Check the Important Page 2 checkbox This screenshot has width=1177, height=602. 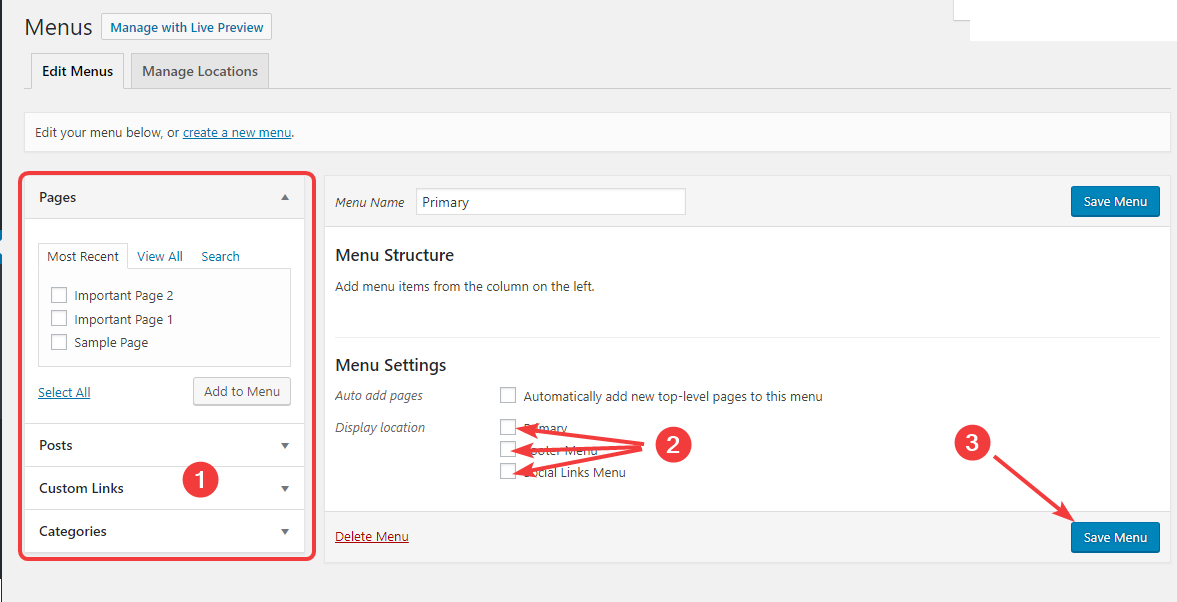tap(59, 295)
